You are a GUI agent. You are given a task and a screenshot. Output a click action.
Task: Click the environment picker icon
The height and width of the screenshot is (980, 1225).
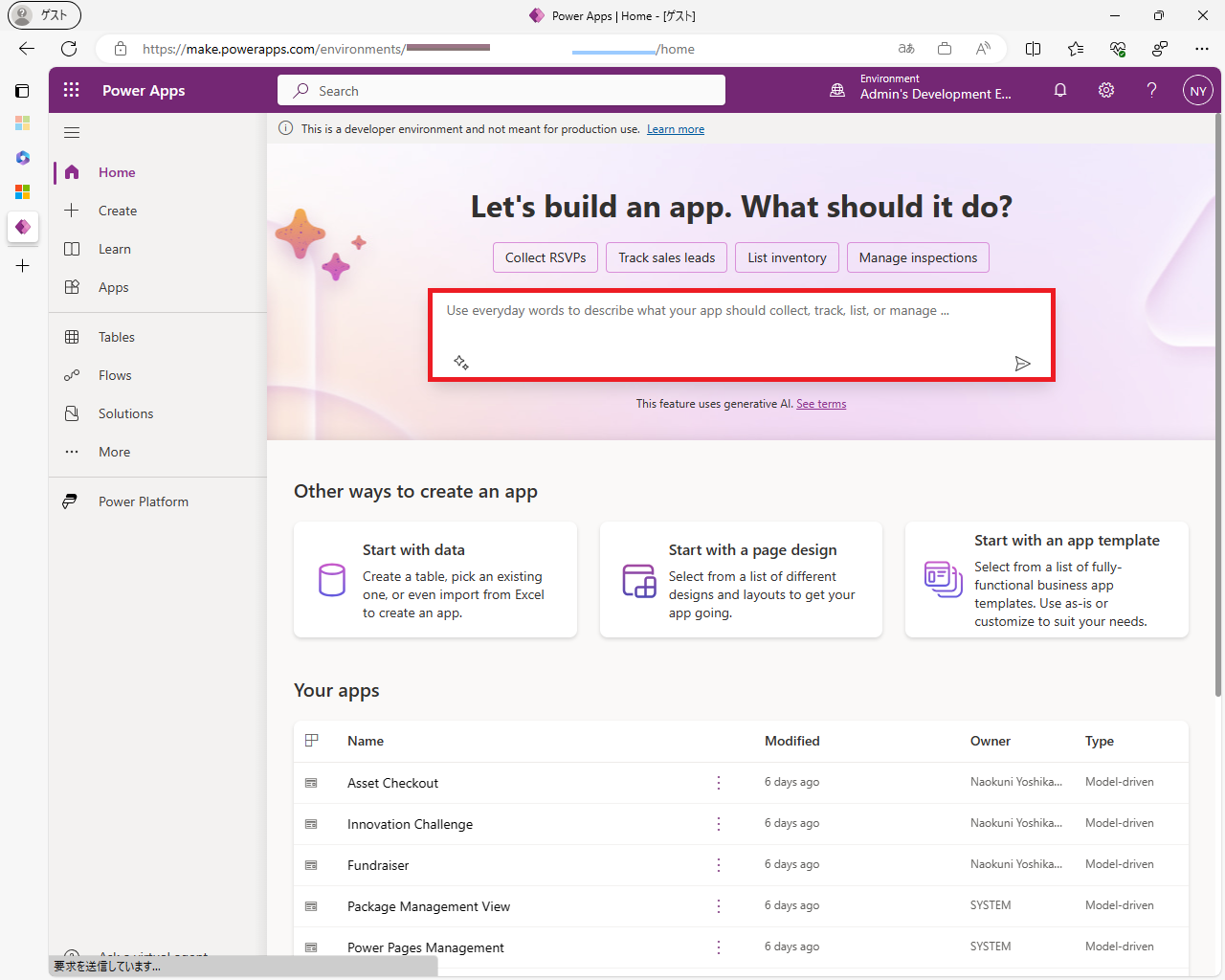pyautogui.click(x=837, y=90)
